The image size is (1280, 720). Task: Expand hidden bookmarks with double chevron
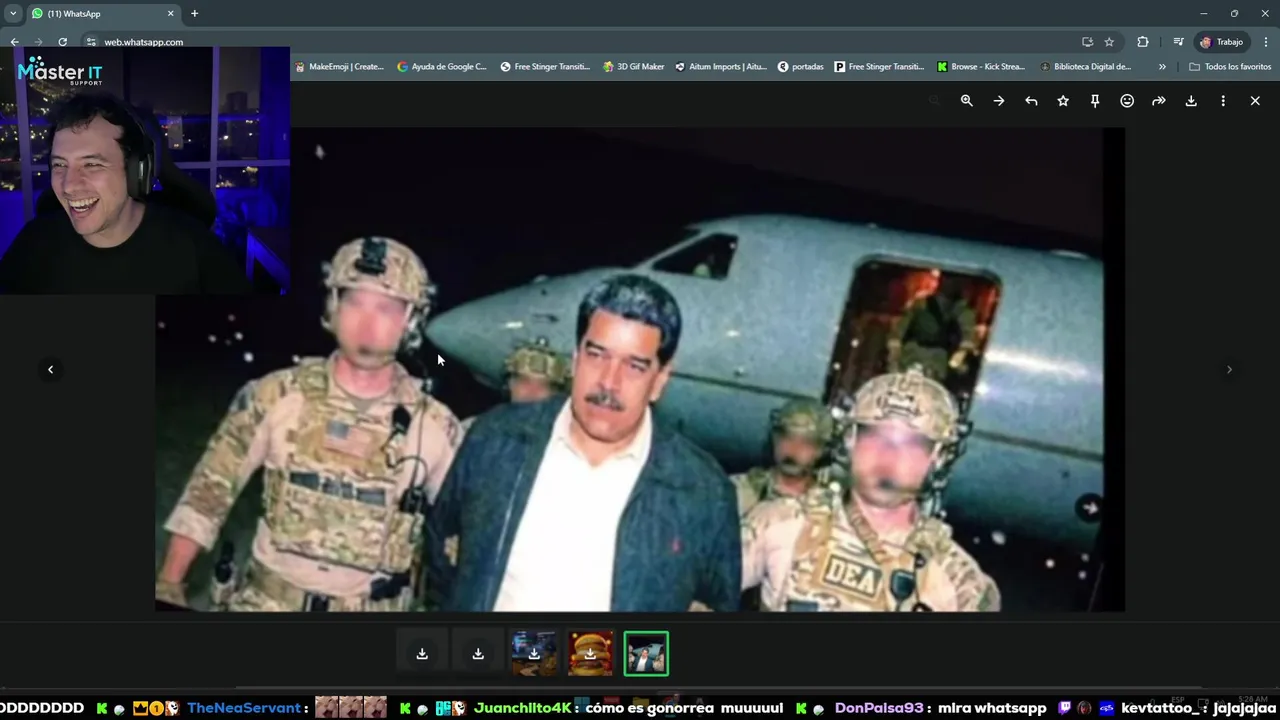(1162, 67)
